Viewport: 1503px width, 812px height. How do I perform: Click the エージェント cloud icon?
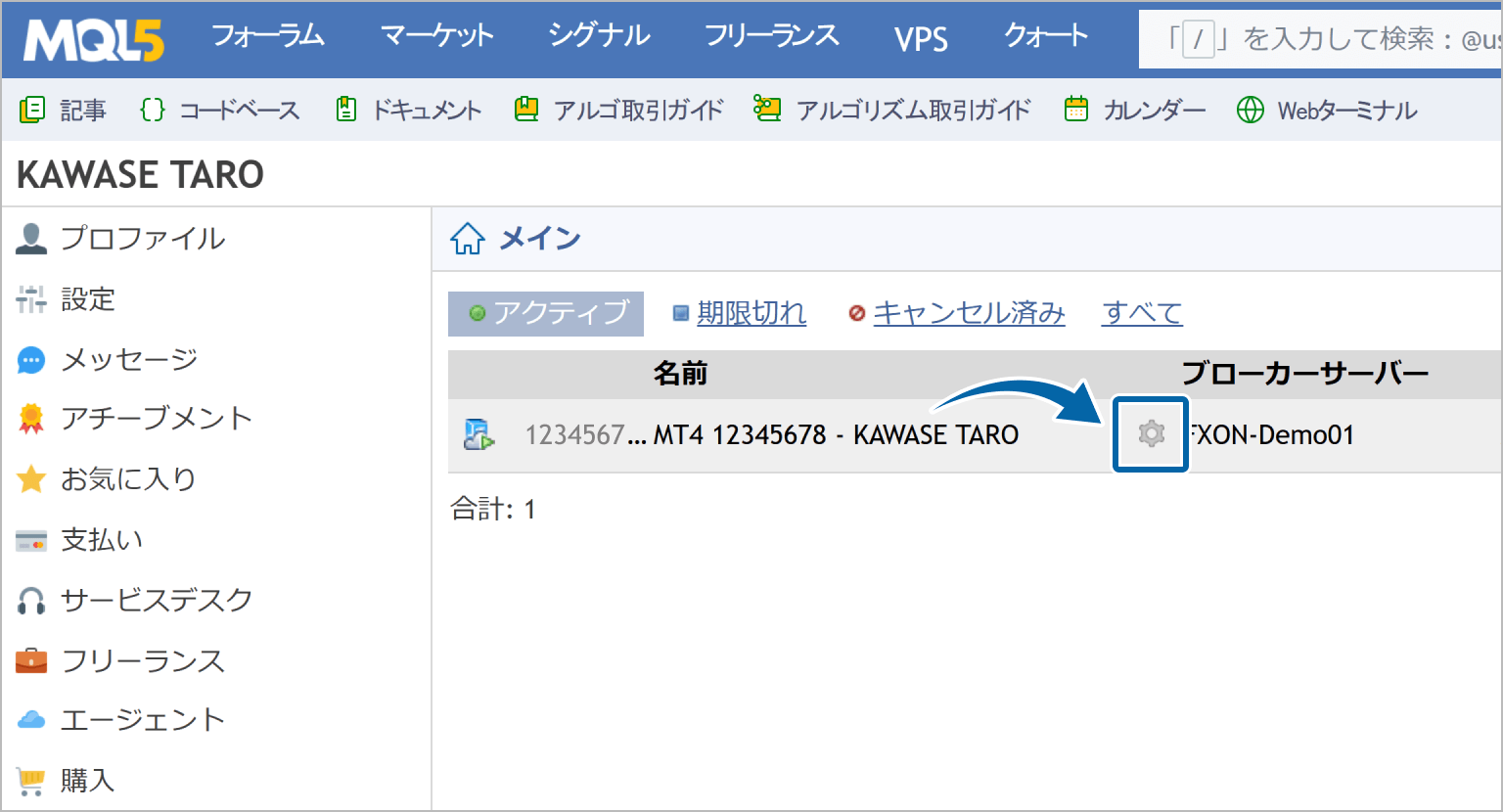click(x=31, y=720)
